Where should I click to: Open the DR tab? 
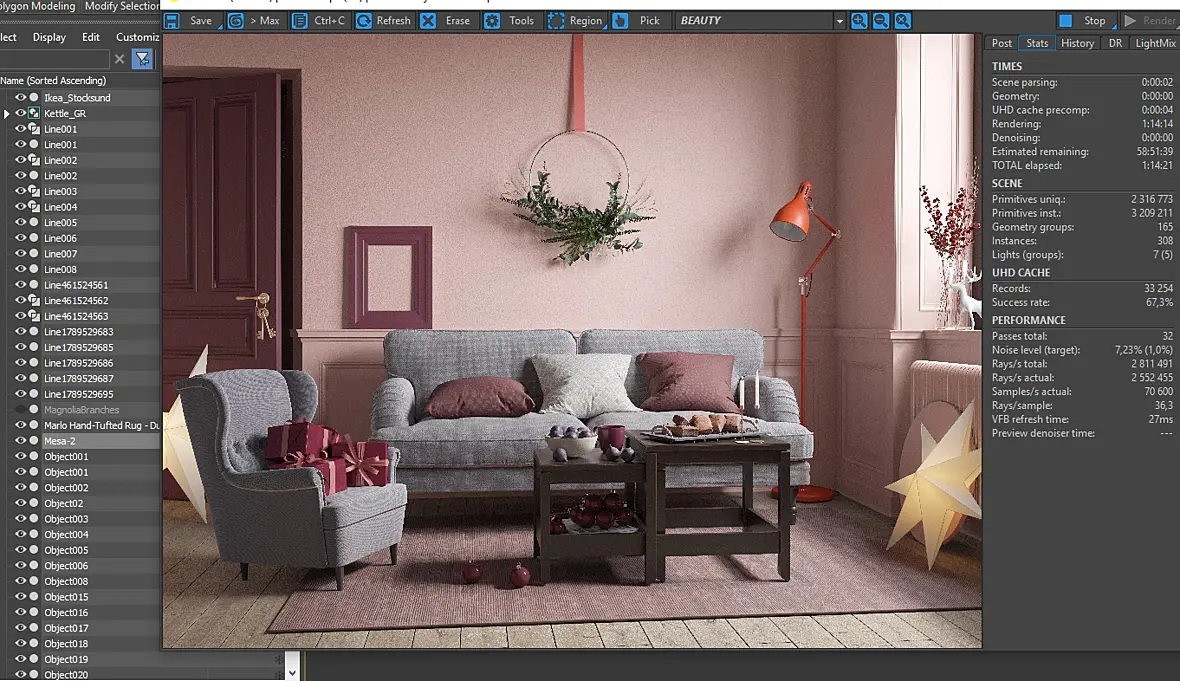point(1115,43)
